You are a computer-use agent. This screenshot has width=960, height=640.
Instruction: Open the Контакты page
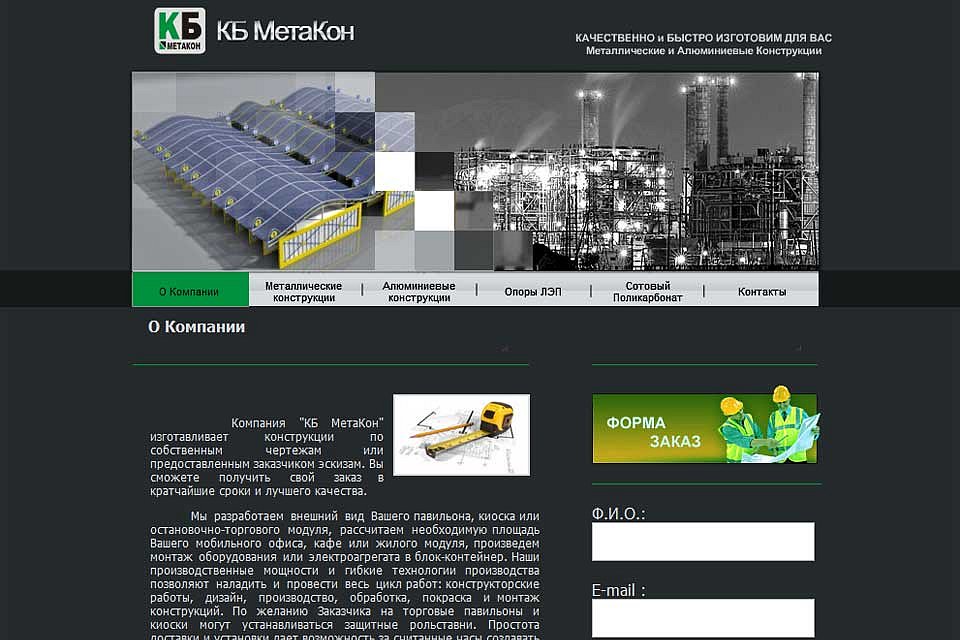[762, 292]
